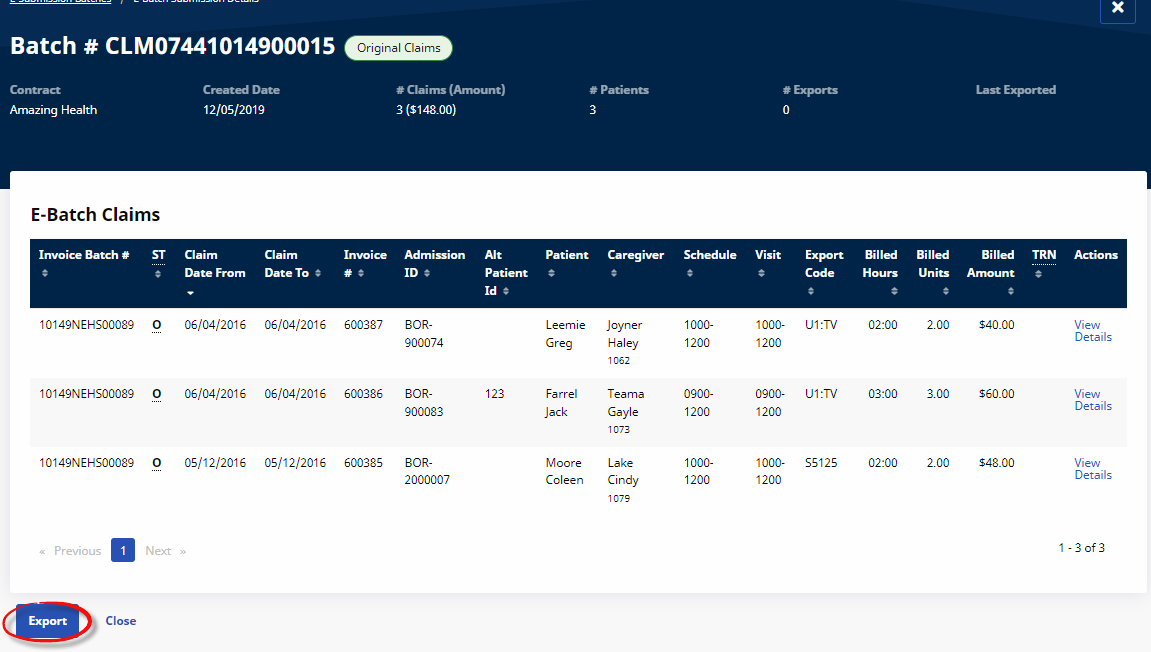Sort by Billed Amount column
1151x652 pixels.
coord(990,264)
